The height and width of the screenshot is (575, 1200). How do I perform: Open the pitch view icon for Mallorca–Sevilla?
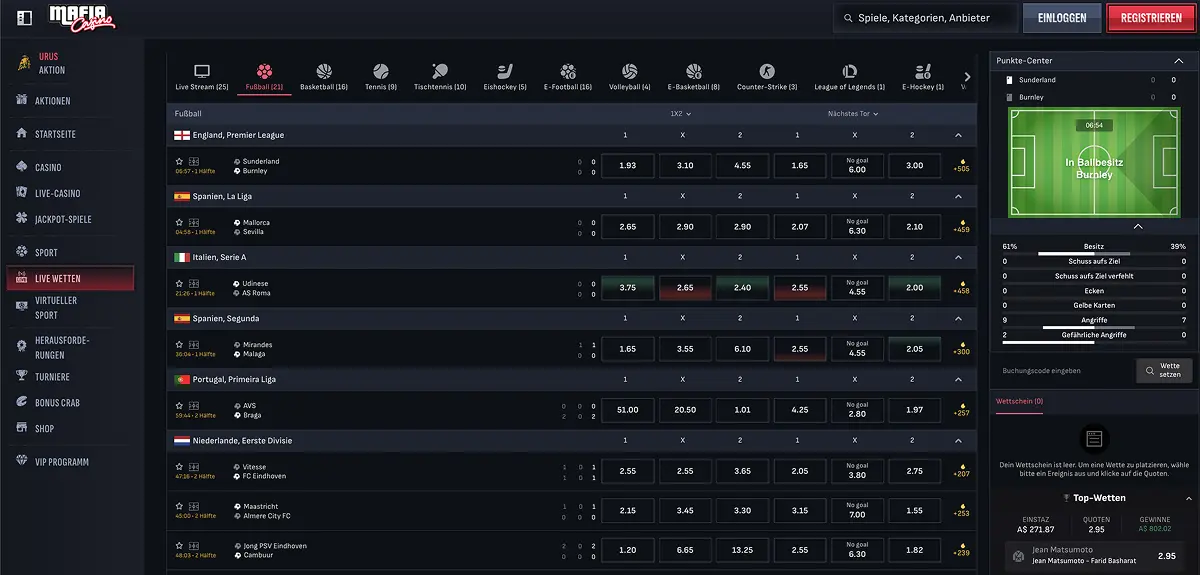pos(193,222)
